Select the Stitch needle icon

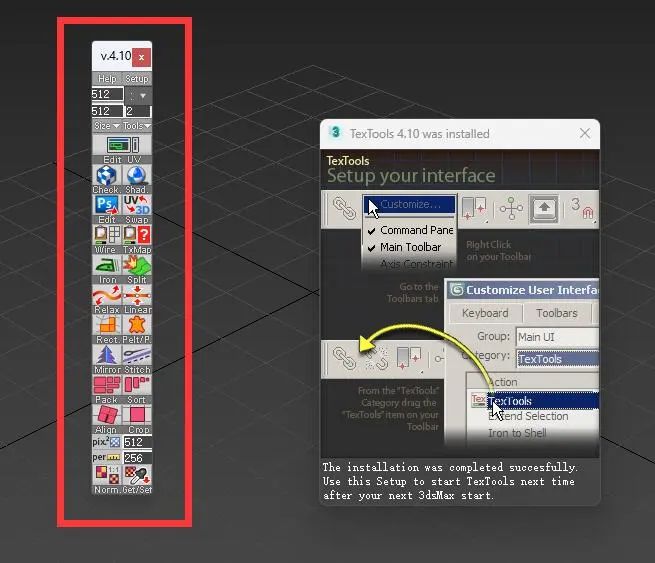137,355
